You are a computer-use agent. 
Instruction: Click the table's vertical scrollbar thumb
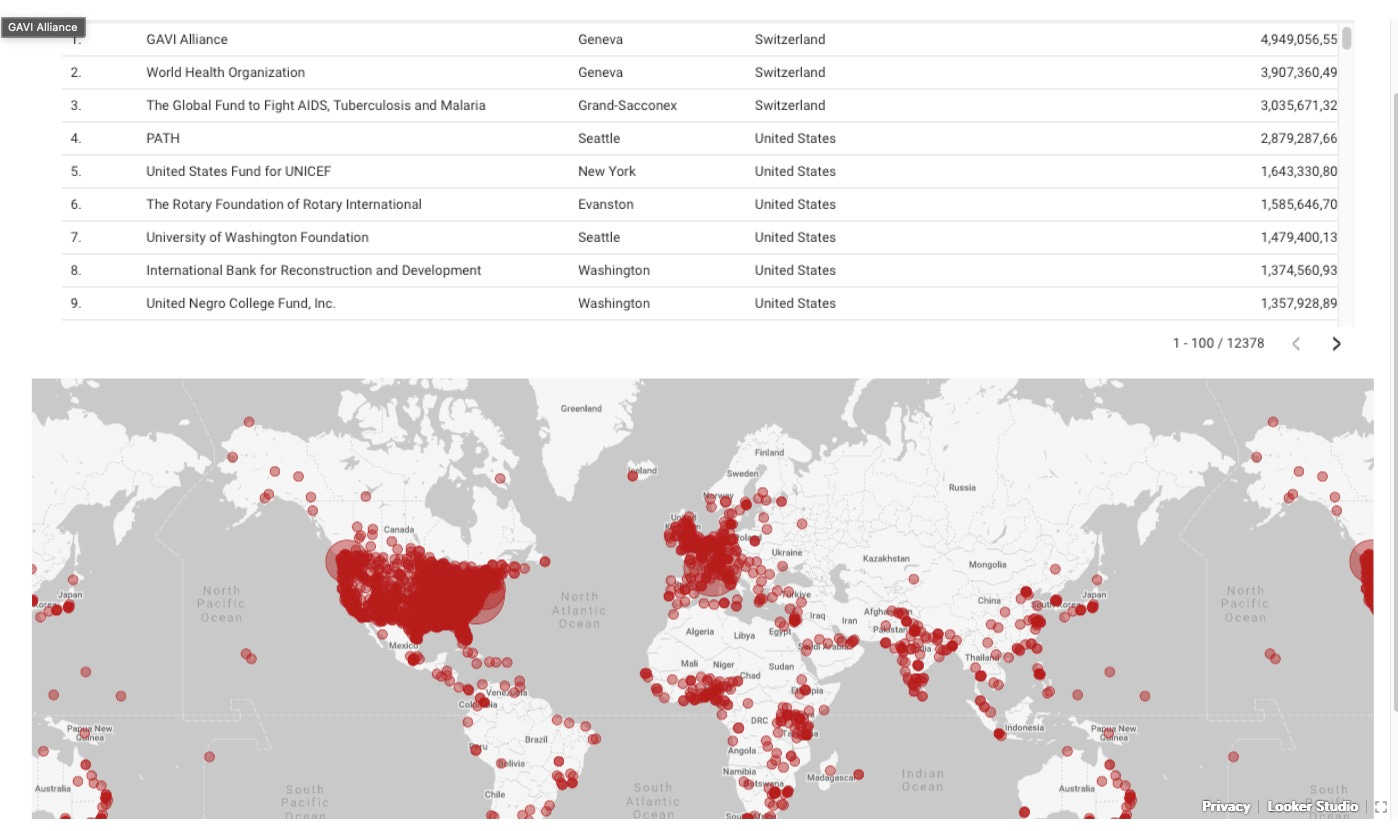tap(1347, 38)
